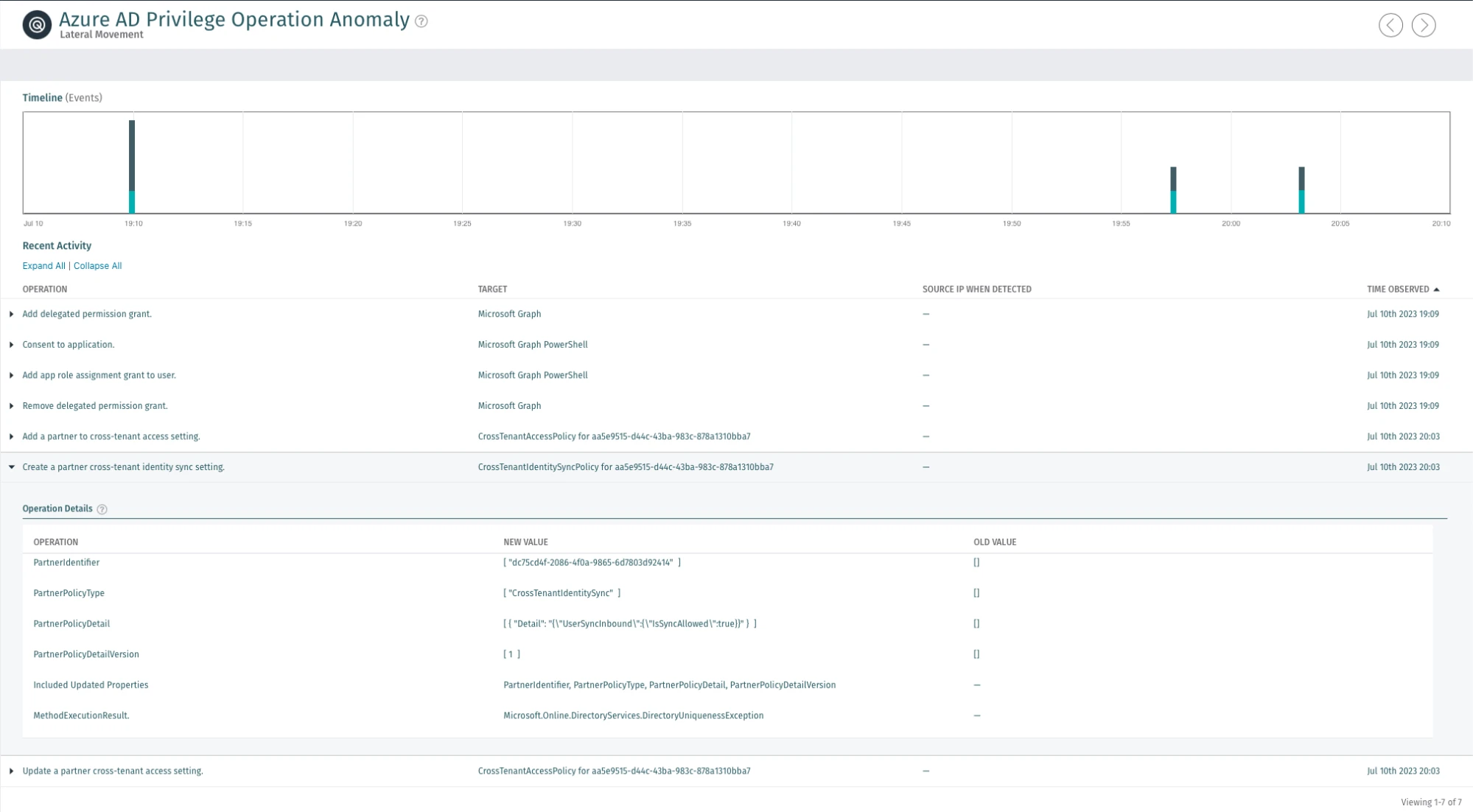Viewport: 1473px width, 812px height.
Task: Sort by Operation column header
Action: (45, 290)
